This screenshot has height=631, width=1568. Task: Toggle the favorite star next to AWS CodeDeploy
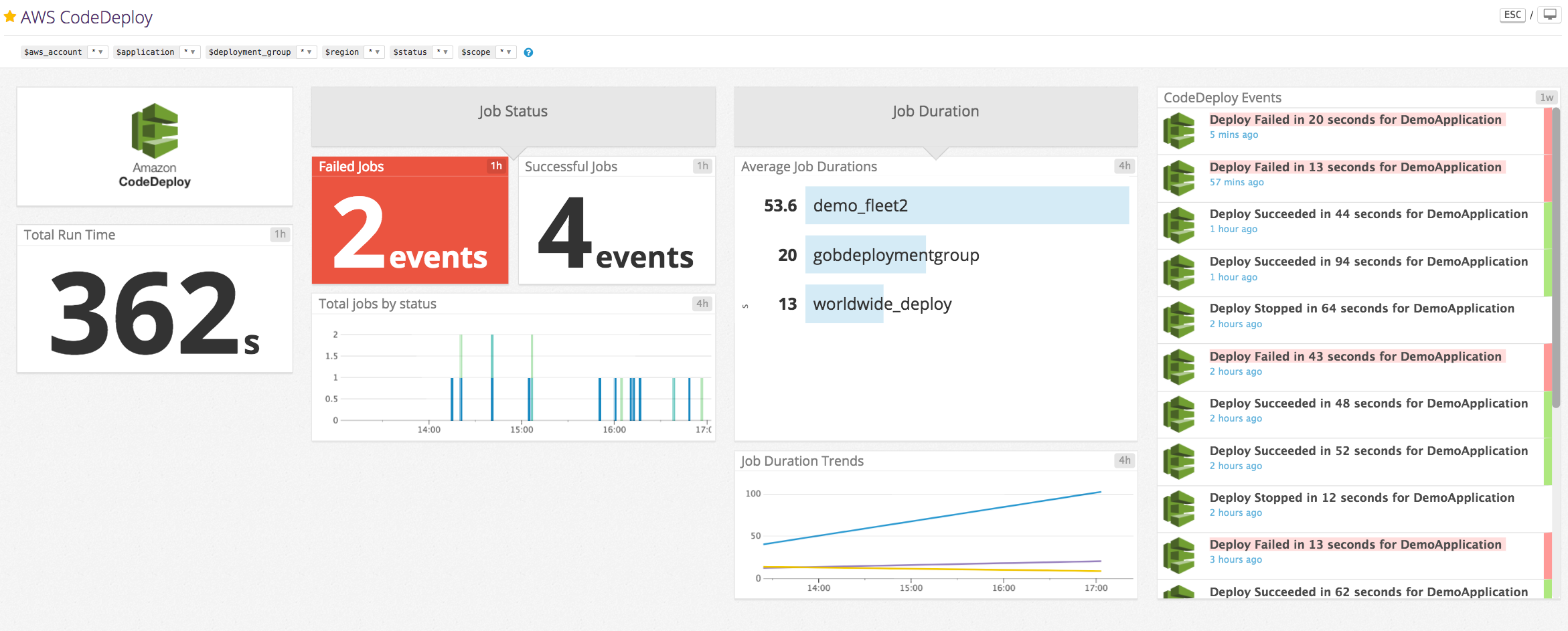[x=9, y=16]
